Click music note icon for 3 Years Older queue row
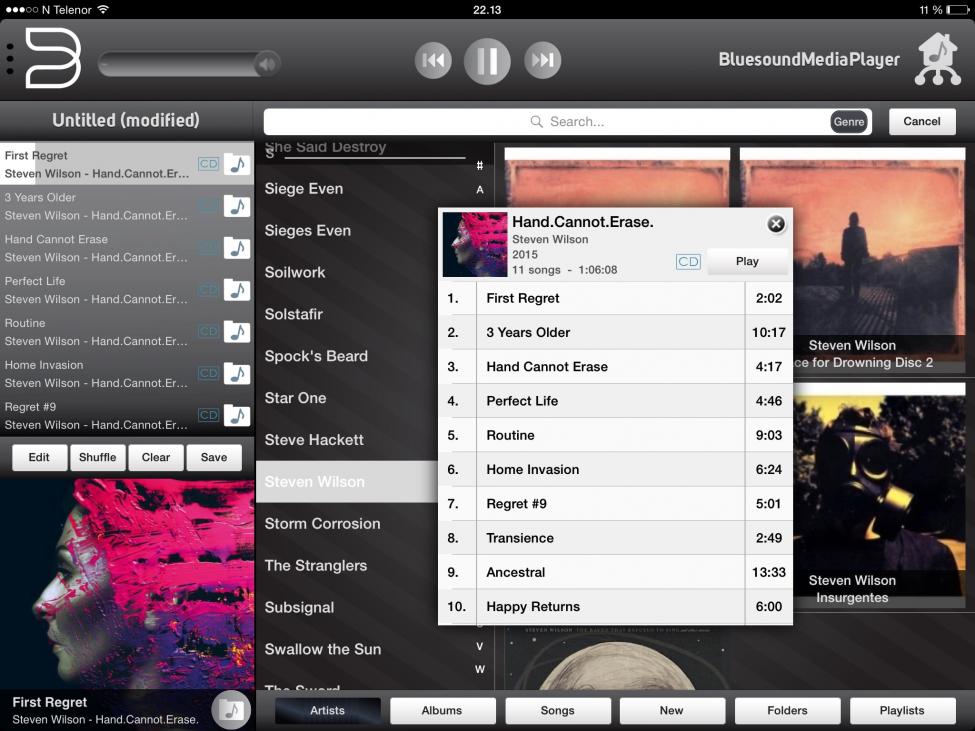The width and height of the screenshot is (975, 731). coord(237,206)
